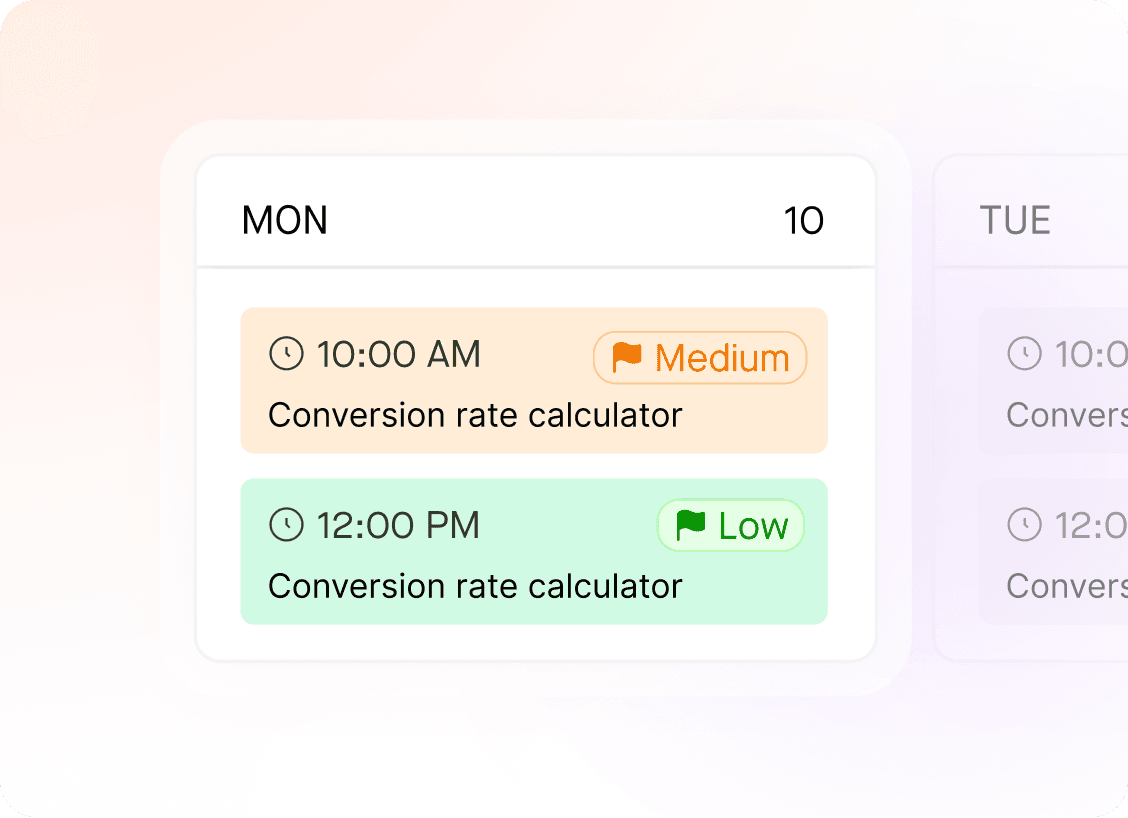Open Tuesday's first event title
Image resolution: width=1128 pixels, height=818 pixels.
1066,415
